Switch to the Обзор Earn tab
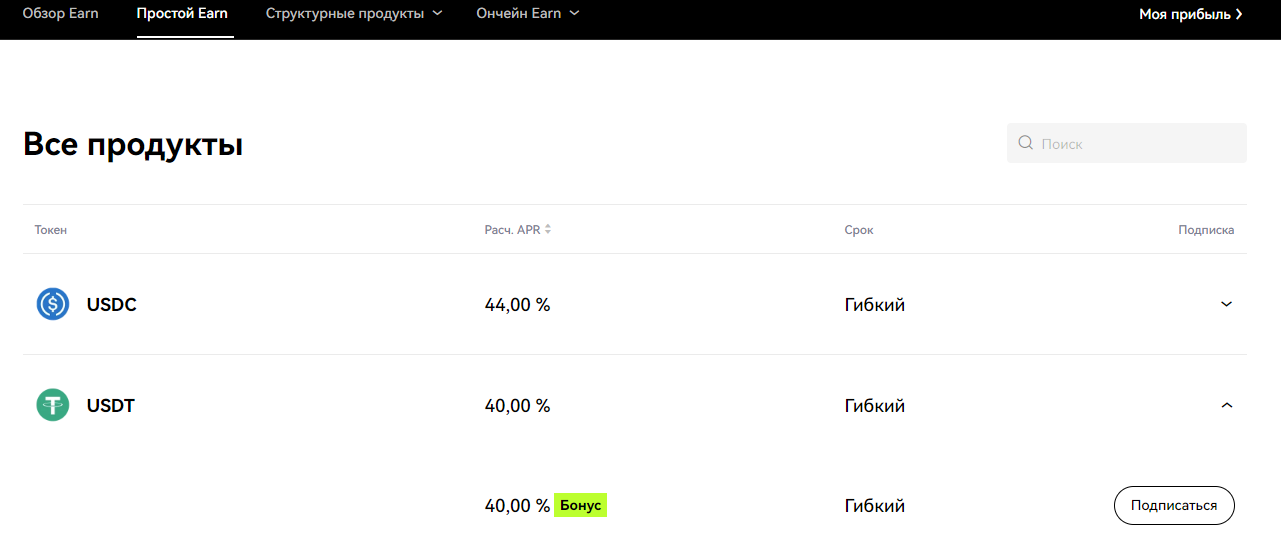The width and height of the screenshot is (1281, 555). [x=60, y=14]
